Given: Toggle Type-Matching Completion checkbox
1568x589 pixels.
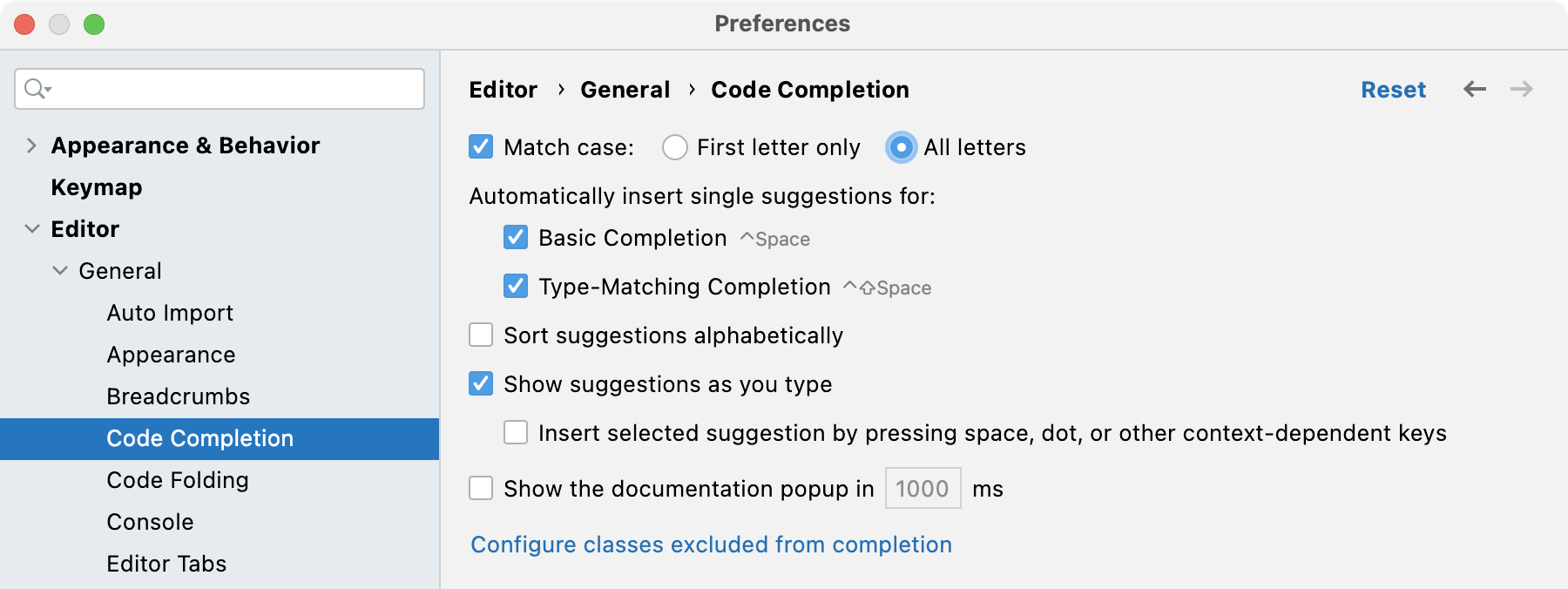Looking at the screenshot, I should (516, 286).
